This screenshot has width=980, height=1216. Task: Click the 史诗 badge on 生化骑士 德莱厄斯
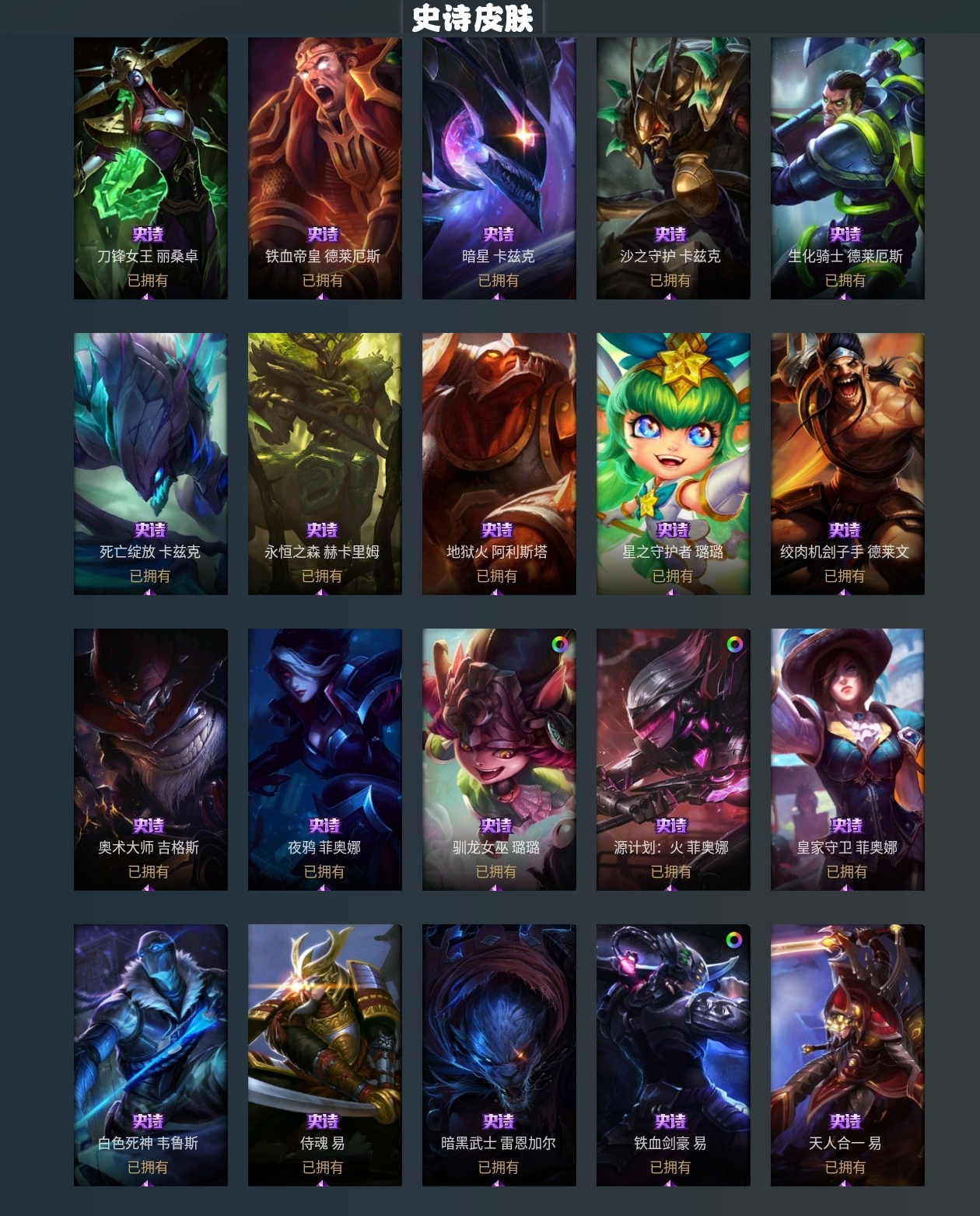click(845, 234)
